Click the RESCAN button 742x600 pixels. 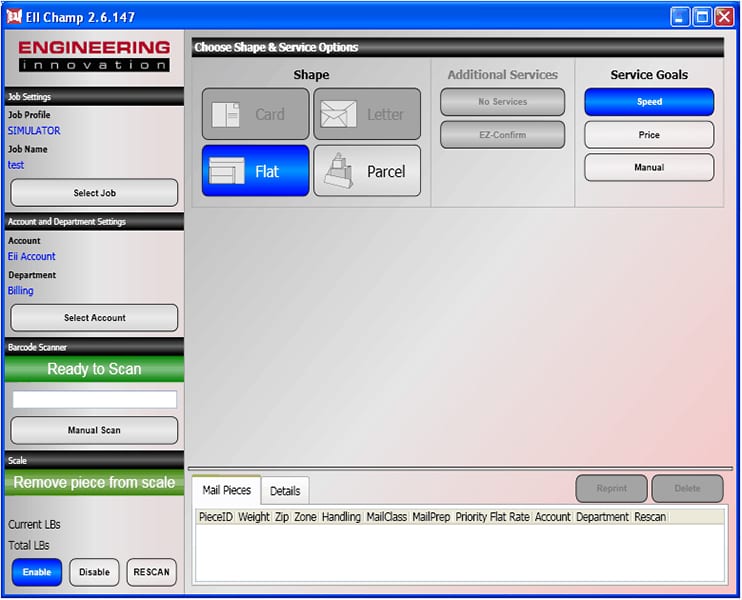click(x=151, y=572)
